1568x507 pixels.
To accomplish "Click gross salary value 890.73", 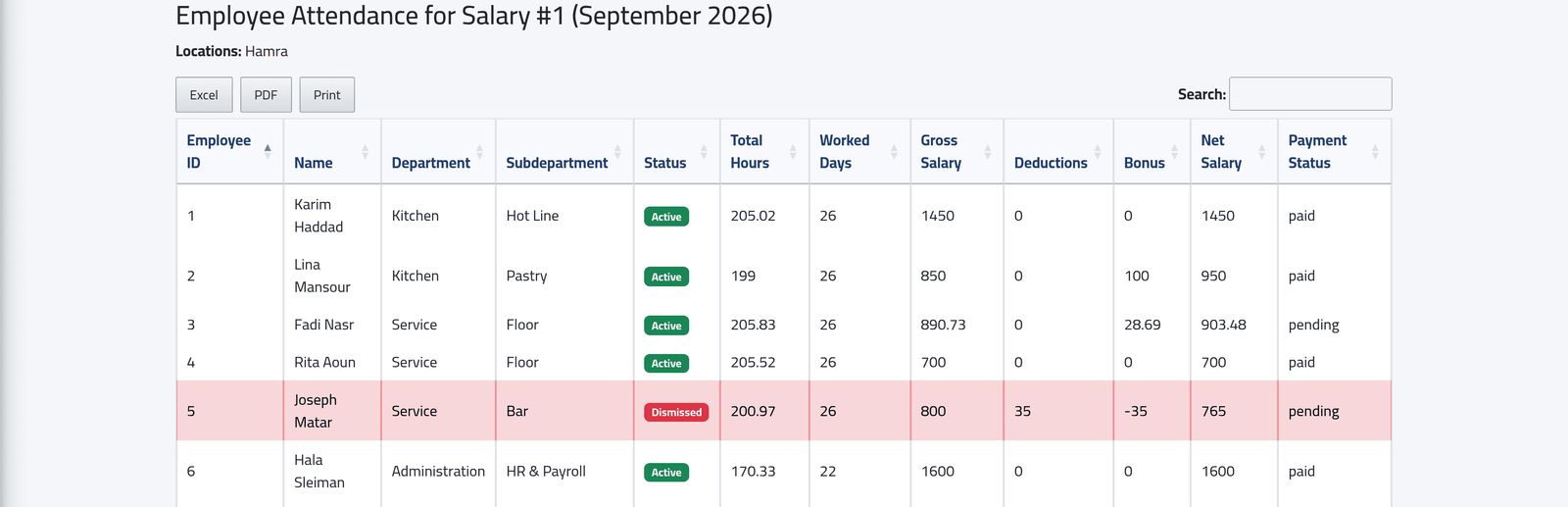I will coord(943,325).
